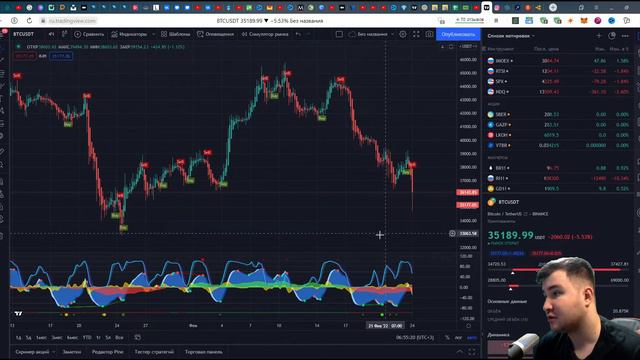This screenshot has width=640, height=360.
Task: Maximize the bottom panel
Action: (472, 351)
